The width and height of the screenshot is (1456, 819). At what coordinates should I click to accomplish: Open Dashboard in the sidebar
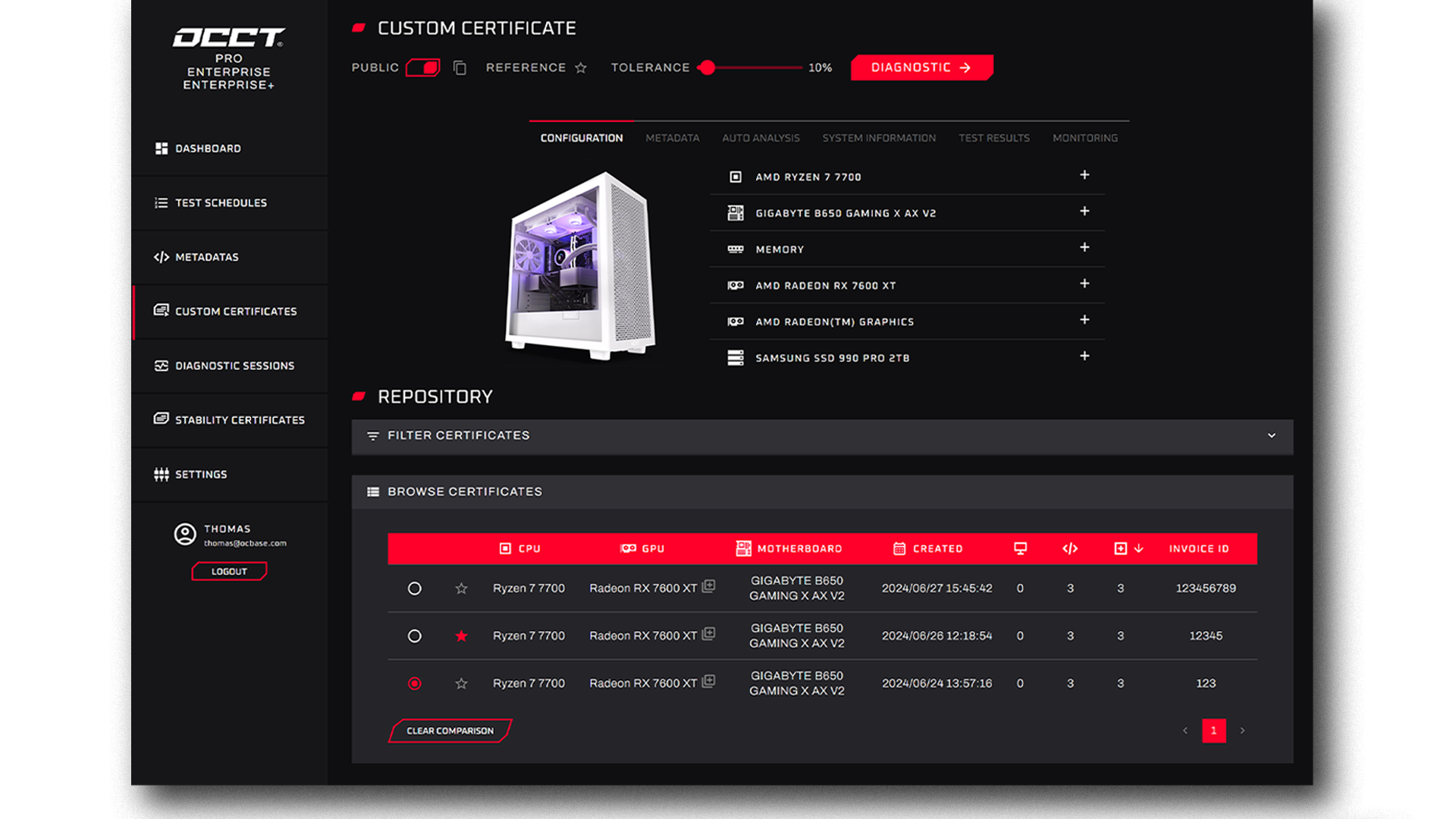(230, 149)
